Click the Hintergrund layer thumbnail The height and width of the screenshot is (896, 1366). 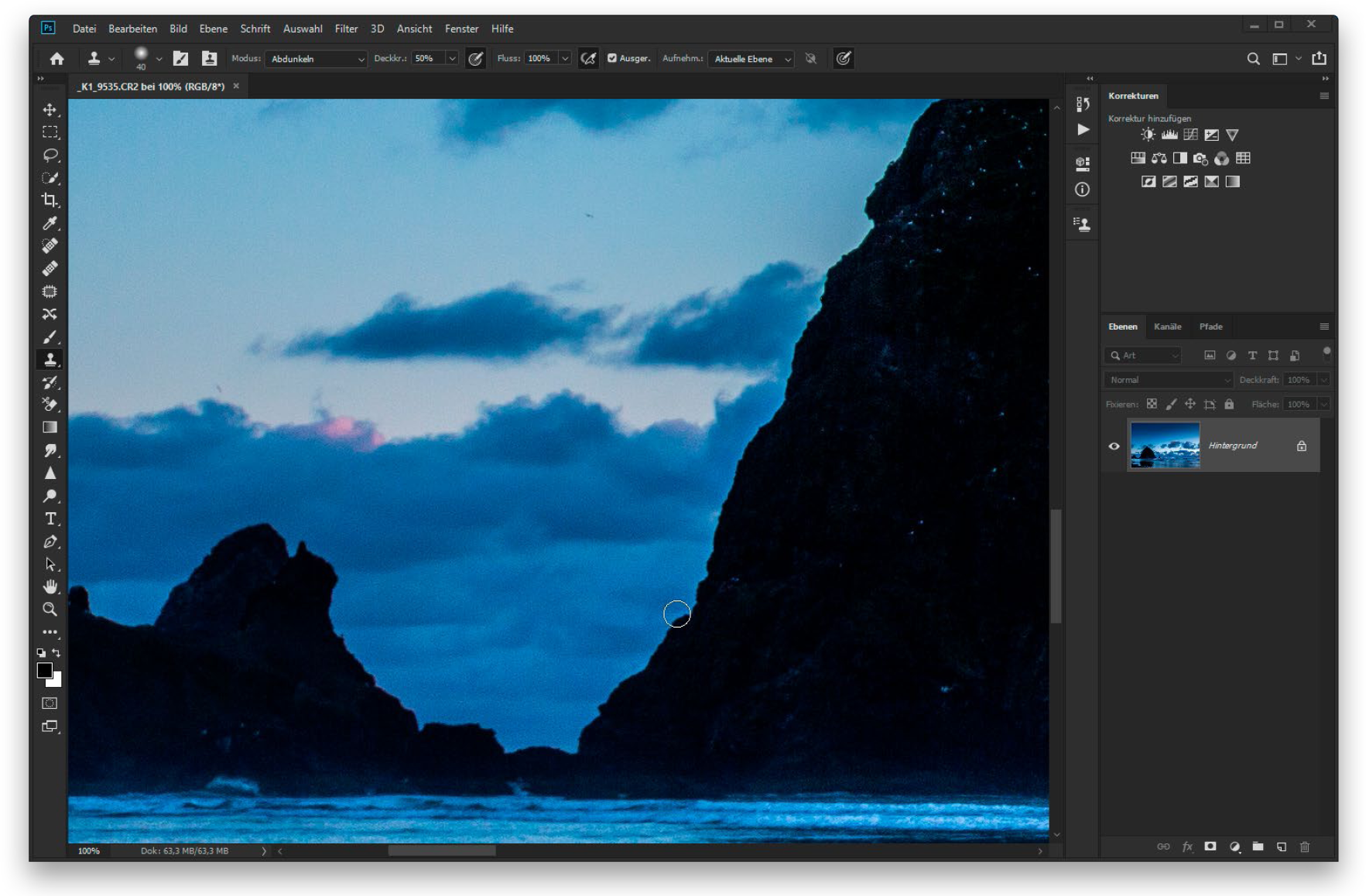[1165, 445]
